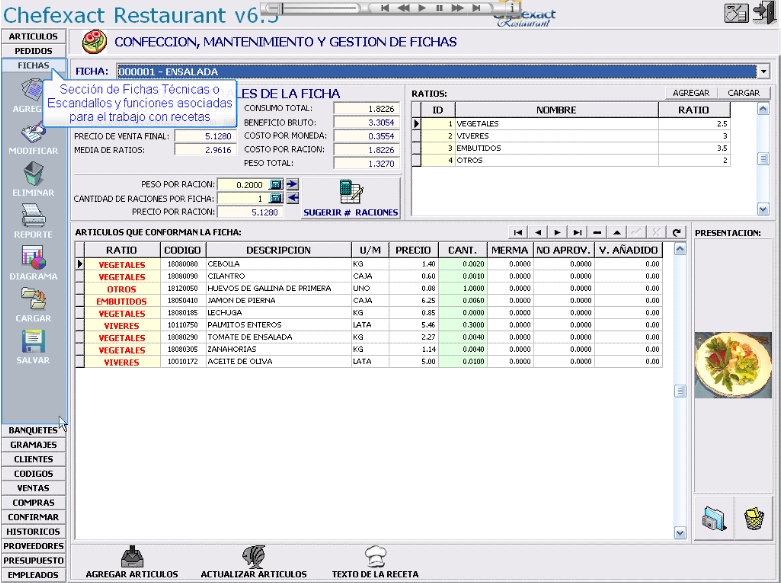This screenshot has width=781, height=583.
Task: Open the CODIGOS section
Action: [33, 473]
